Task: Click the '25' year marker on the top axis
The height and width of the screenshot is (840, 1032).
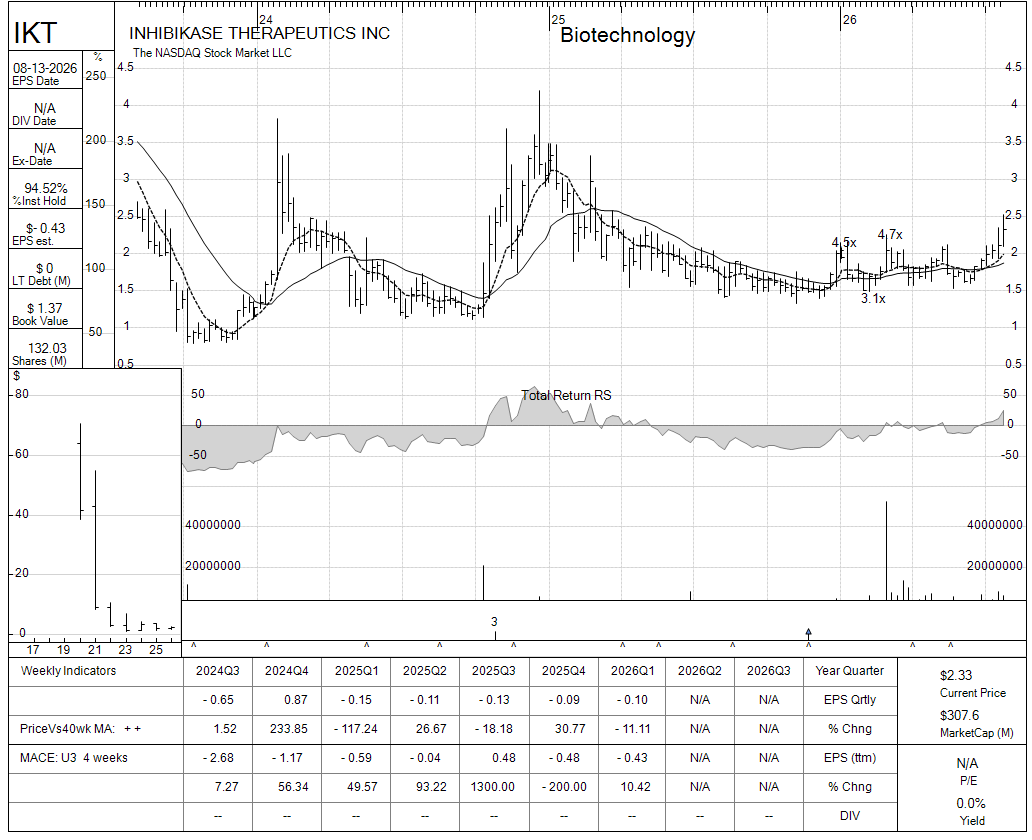Action: (x=558, y=20)
